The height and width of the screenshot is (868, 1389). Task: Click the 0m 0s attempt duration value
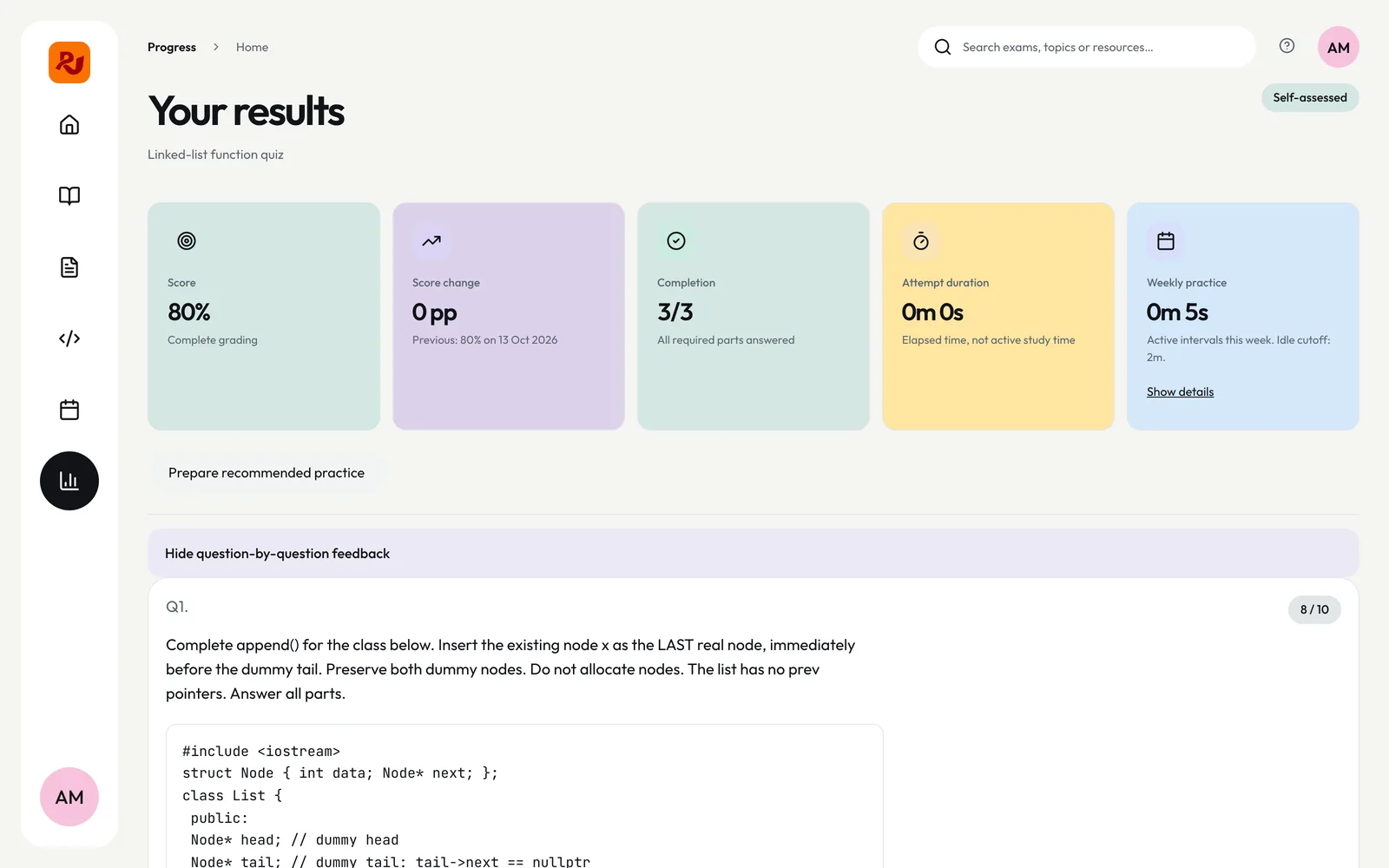pyautogui.click(x=932, y=312)
